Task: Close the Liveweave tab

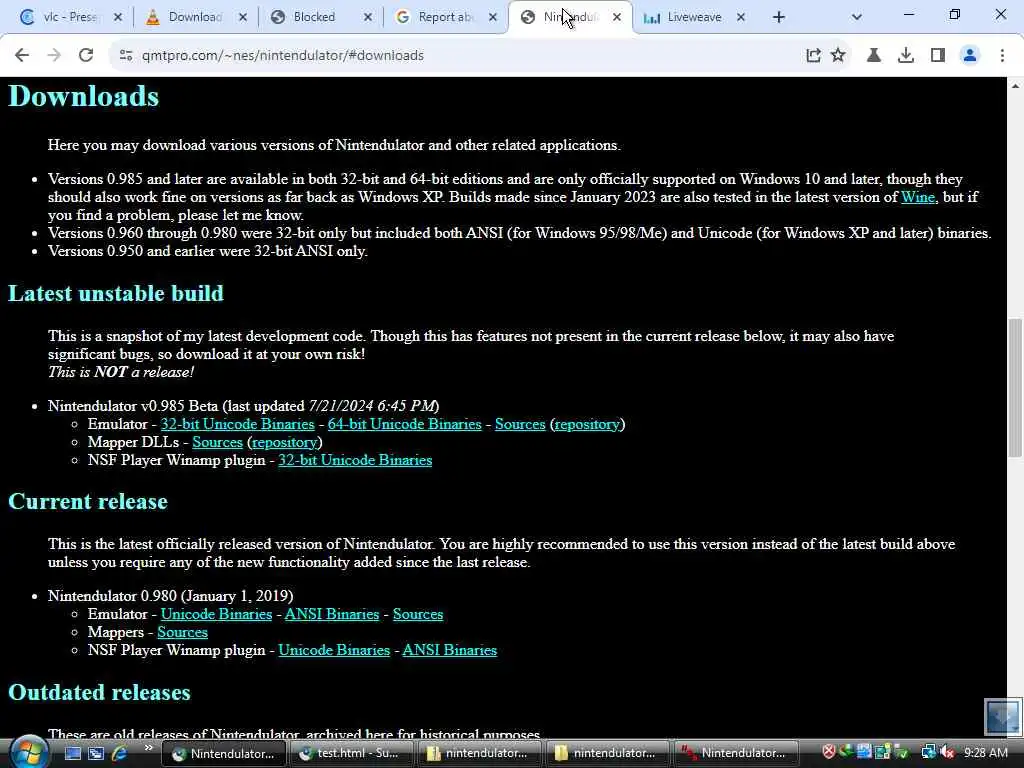Action: click(x=741, y=17)
